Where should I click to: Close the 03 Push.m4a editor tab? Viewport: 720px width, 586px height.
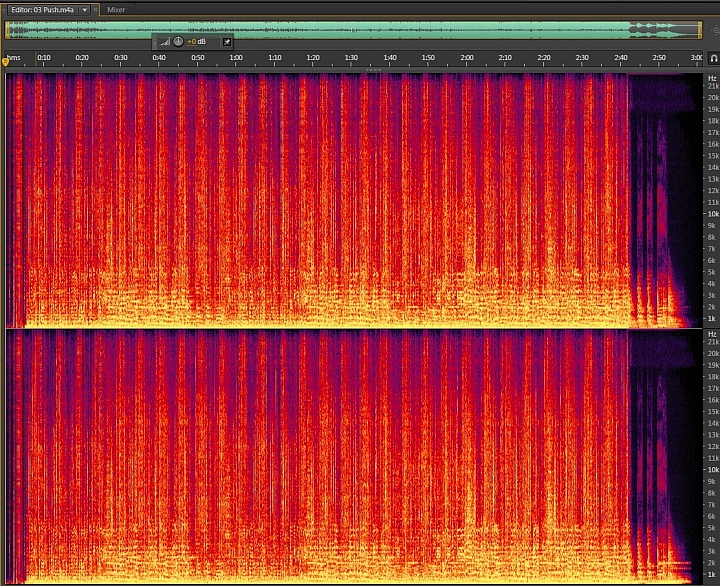[x=95, y=9]
